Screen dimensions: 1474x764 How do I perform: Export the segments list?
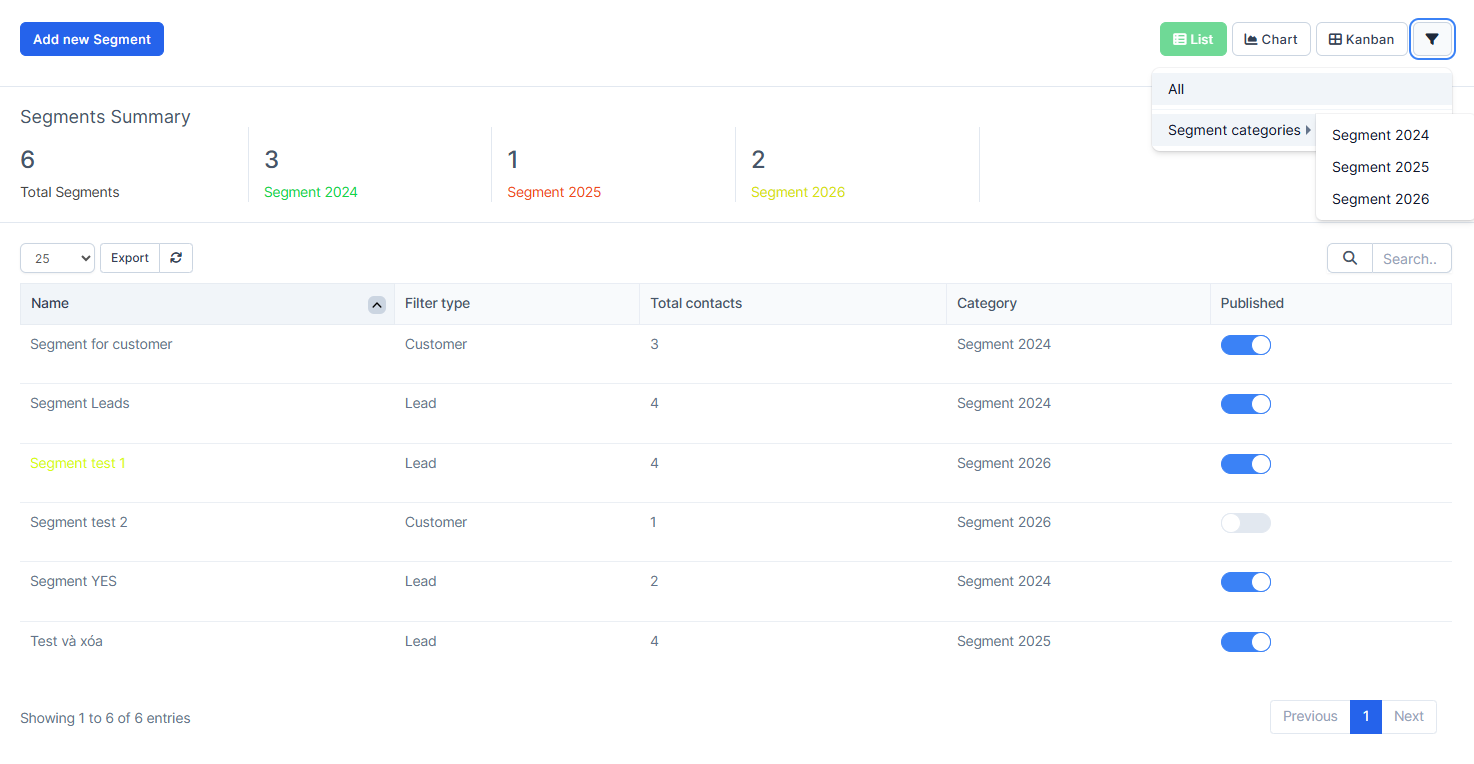click(x=129, y=257)
